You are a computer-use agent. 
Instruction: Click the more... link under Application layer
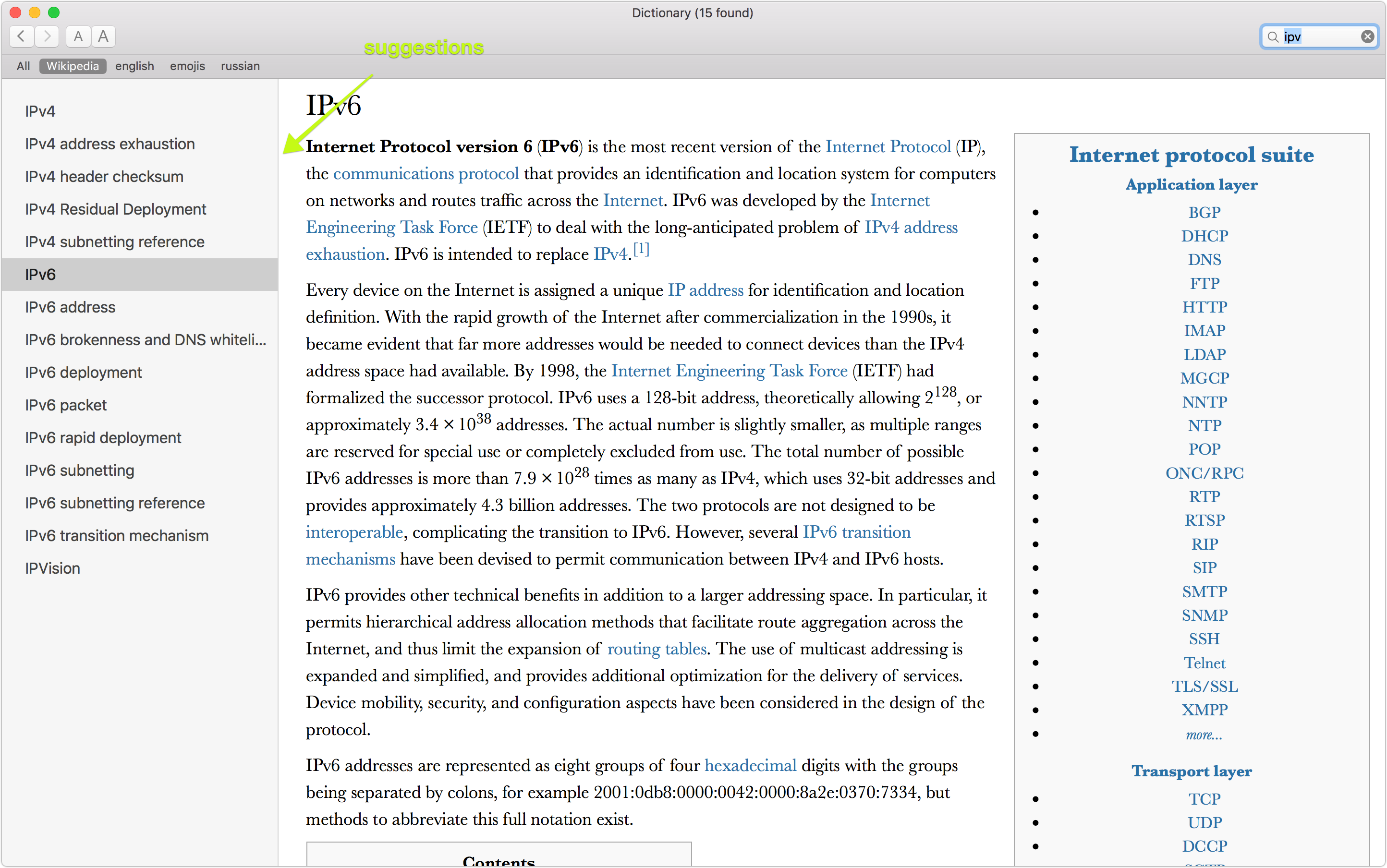[1204, 735]
